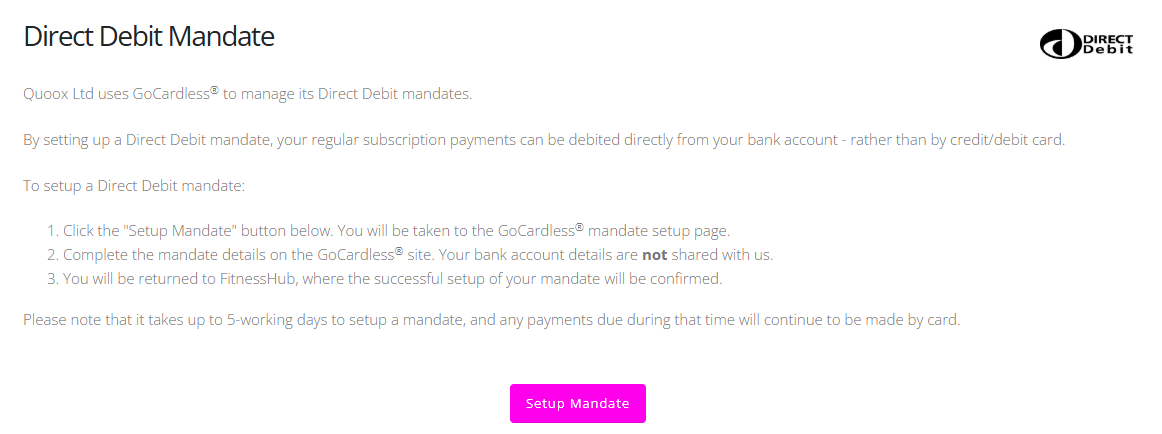
Task: Select the bold word "not"
Action: click(654, 255)
